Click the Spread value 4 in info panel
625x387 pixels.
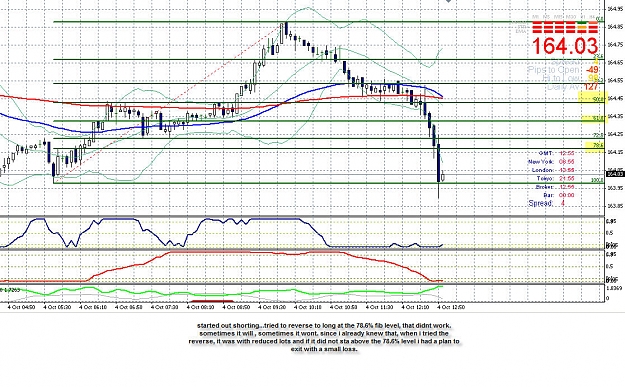(x=563, y=203)
